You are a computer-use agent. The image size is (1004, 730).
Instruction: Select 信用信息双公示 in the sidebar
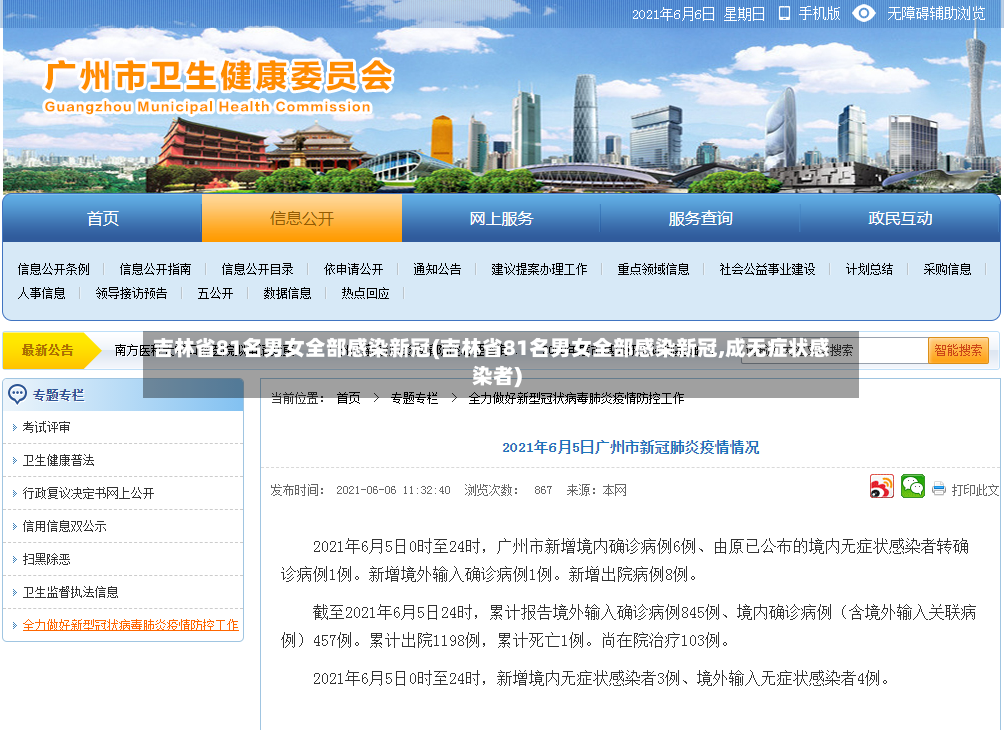(x=64, y=526)
